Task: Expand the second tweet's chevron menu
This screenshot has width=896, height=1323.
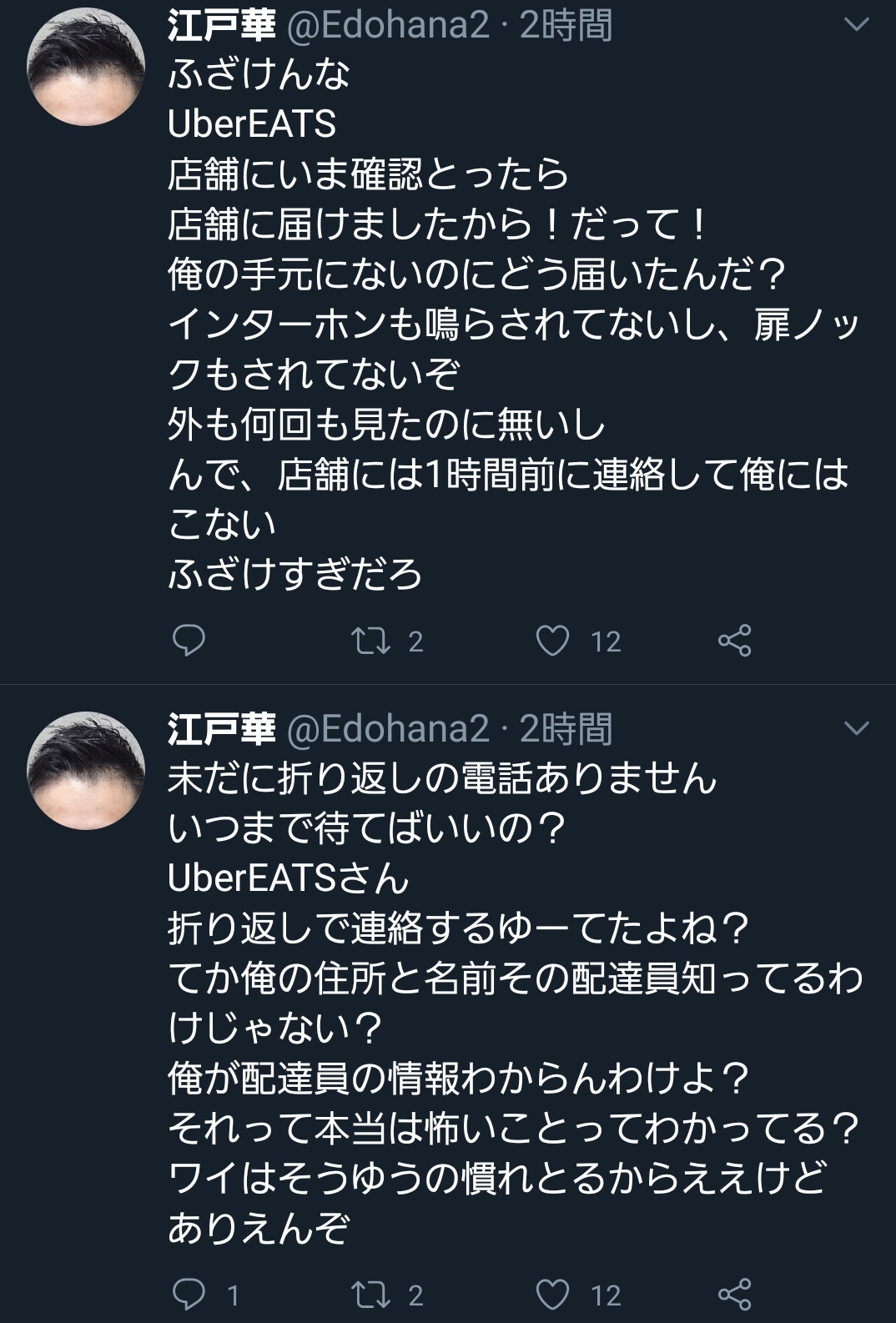Action: click(857, 728)
